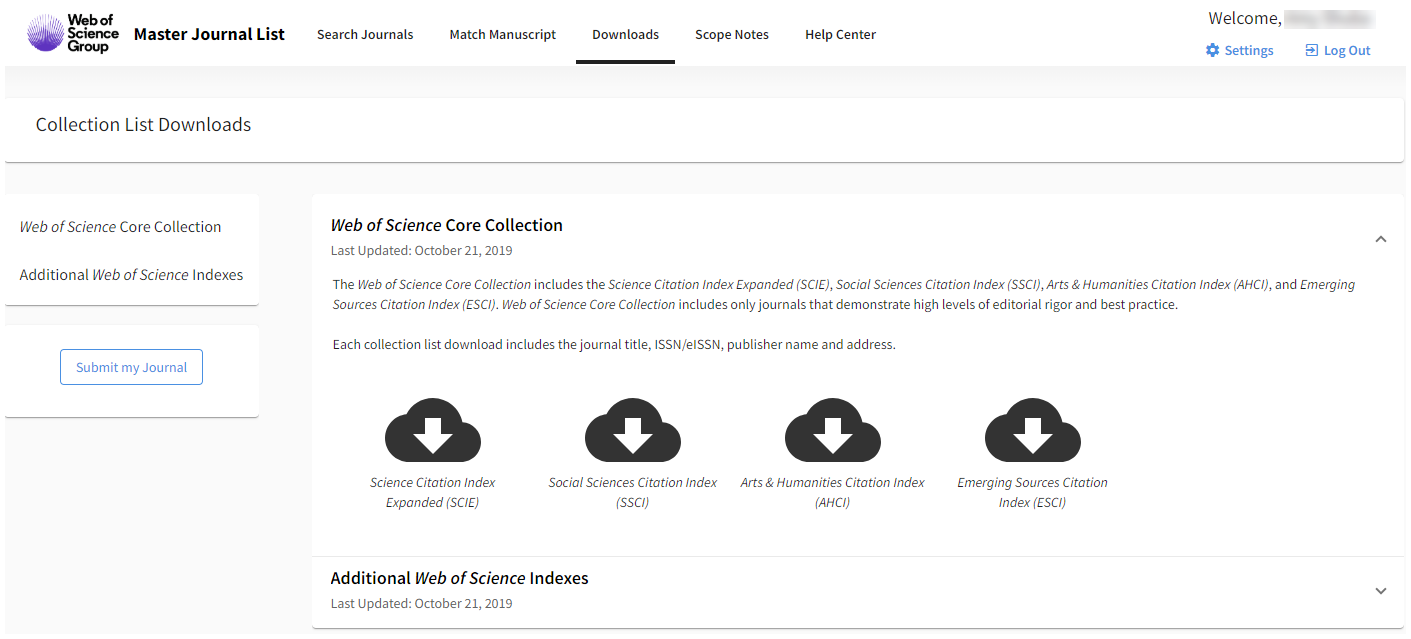Click the Emerging Sources Citation Index (ESCI) caption

coord(1032,492)
